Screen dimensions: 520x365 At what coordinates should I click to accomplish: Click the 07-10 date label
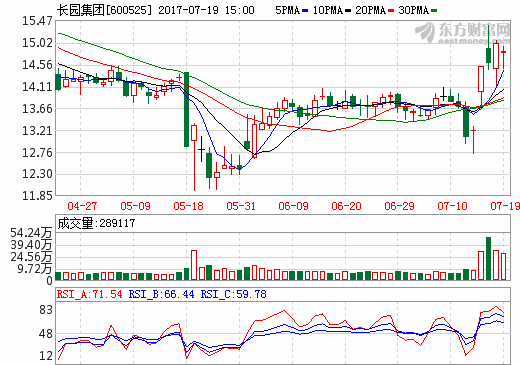[452, 206]
